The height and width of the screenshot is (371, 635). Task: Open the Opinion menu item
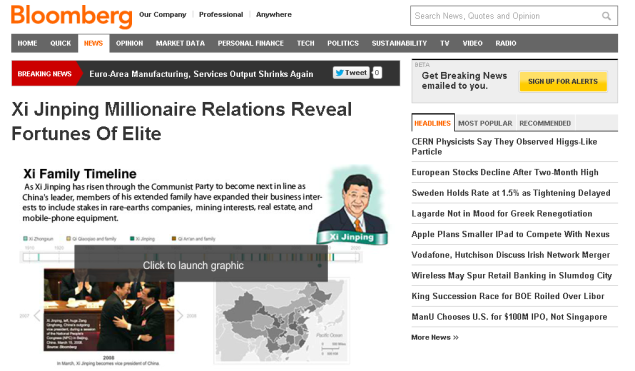coord(130,43)
